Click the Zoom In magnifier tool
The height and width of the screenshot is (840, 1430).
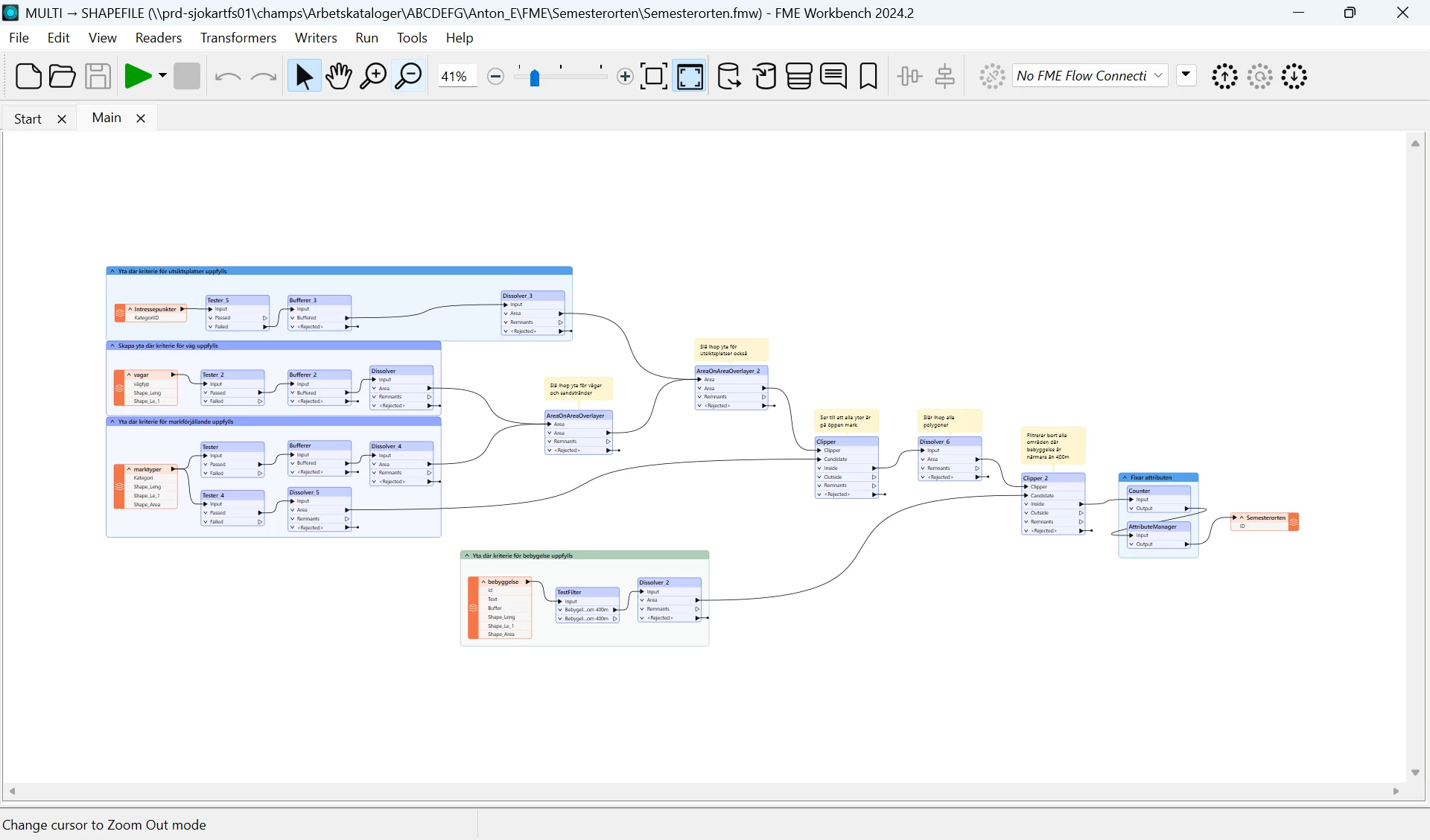pos(373,76)
